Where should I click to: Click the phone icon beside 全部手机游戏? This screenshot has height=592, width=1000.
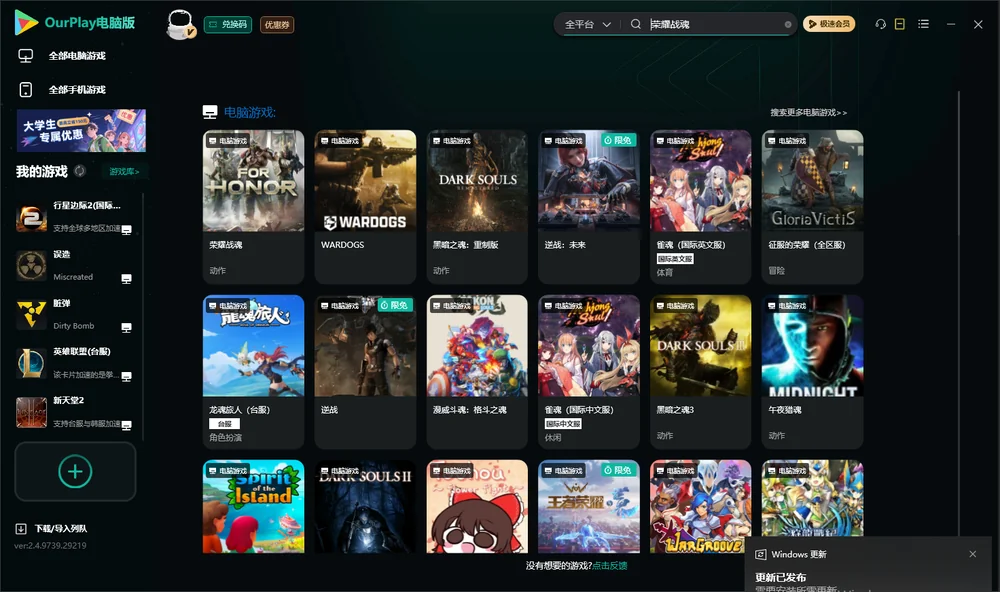coord(26,90)
